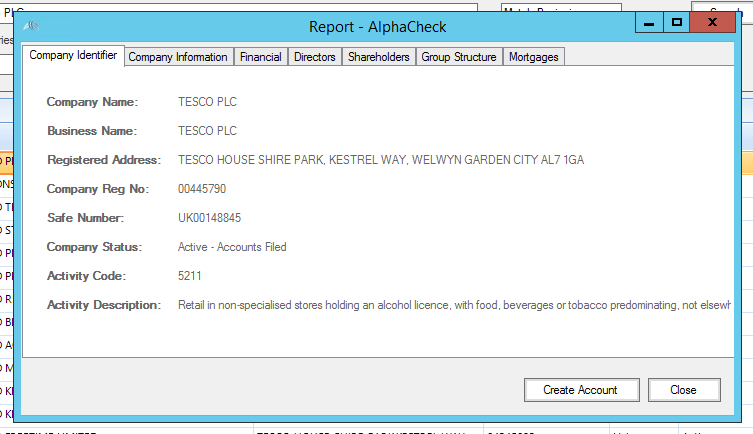Click the activity description Retail in non-specialised stores text
This screenshot has width=753, height=434.
pyautogui.click(x=454, y=305)
